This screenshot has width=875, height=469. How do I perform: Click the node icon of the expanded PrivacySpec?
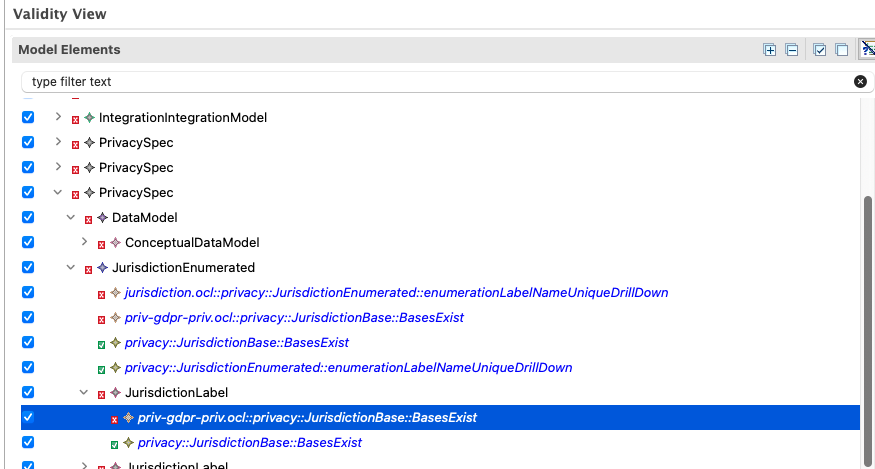[x=89, y=193]
